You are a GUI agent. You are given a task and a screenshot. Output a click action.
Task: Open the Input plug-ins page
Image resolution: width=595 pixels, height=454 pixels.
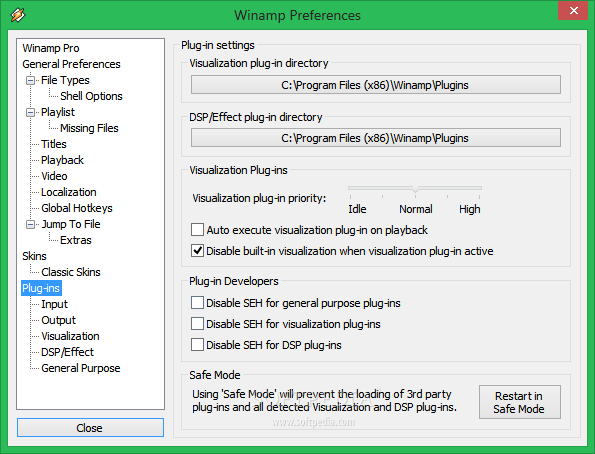tap(55, 304)
